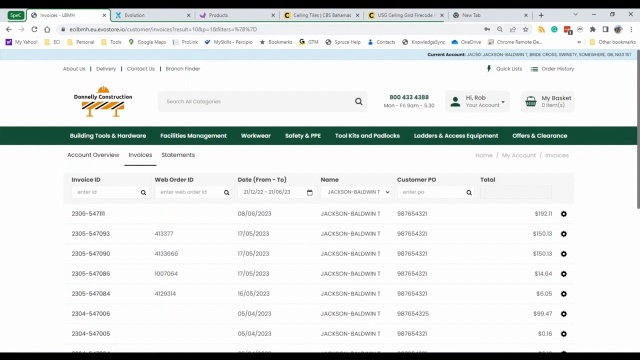Click the Customer PO search magnifier
This screenshot has width=640, height=360.
(x=469, y=193)
